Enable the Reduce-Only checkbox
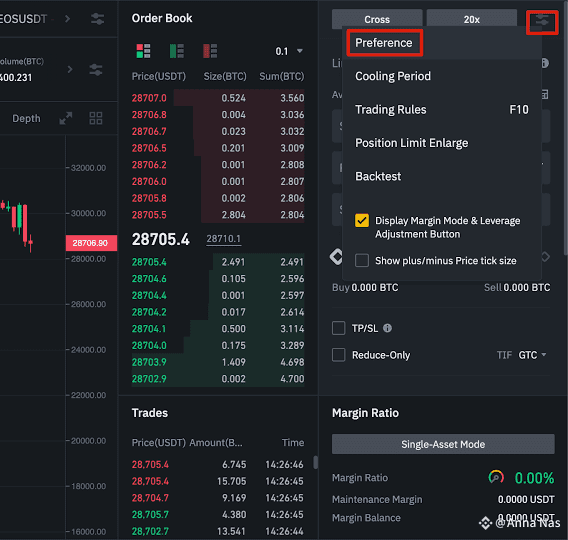The height and width of the screenshot is (540, 568). 338,355
